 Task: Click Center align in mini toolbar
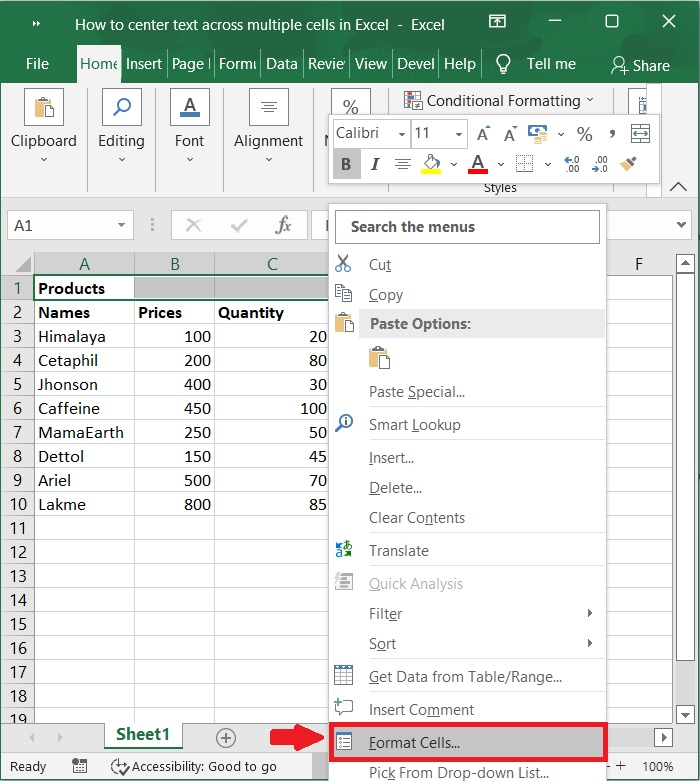click(403, 164)
